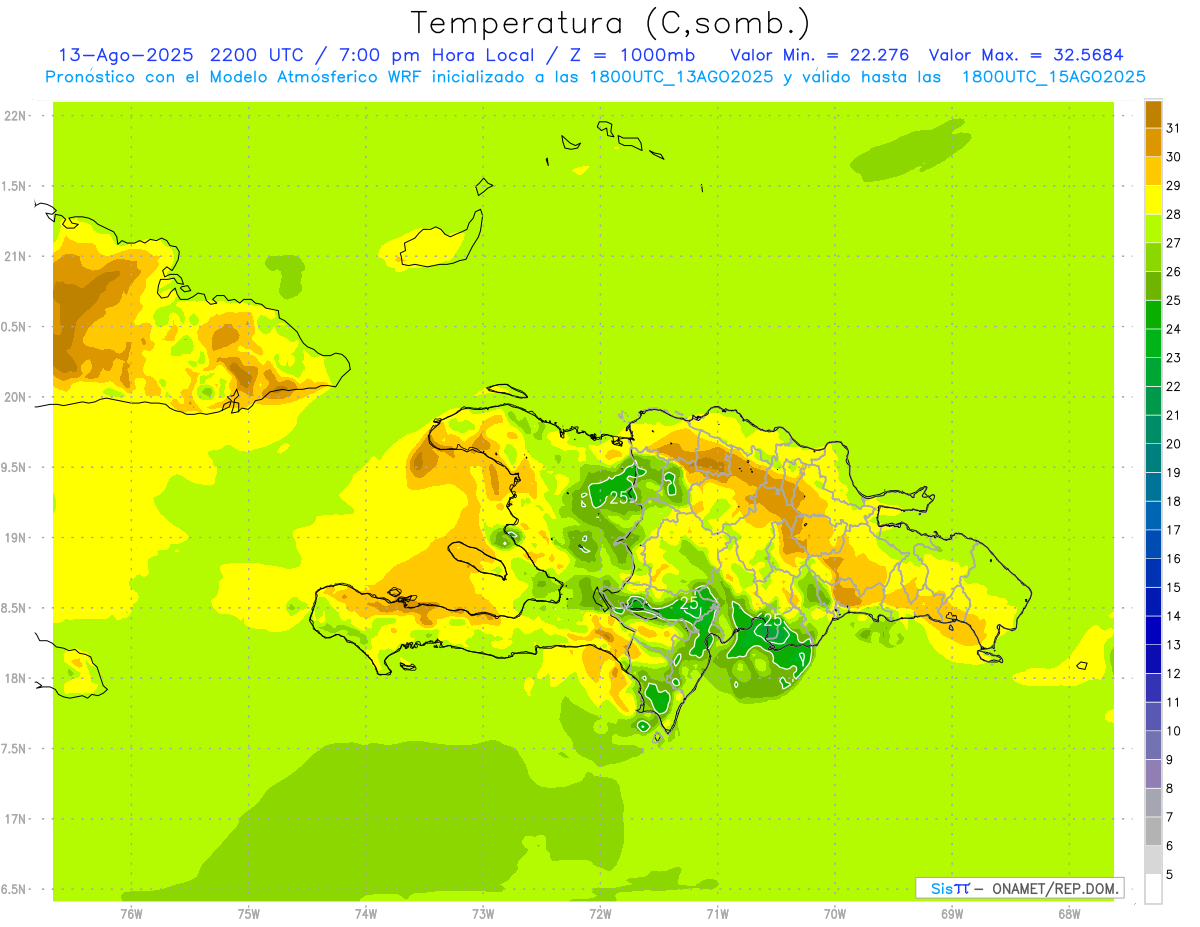Click the colorbar value label '13'
Screen dimensions: 1200x927
coord(1174,645)
